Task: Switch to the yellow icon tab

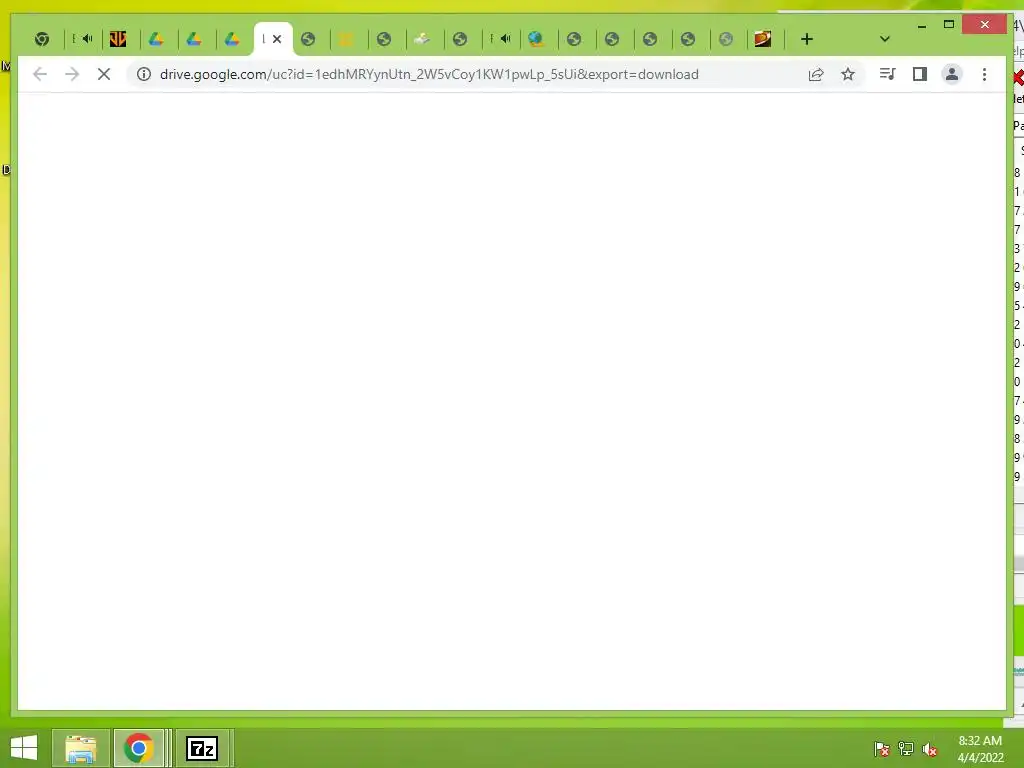Action: click(346, 39)
